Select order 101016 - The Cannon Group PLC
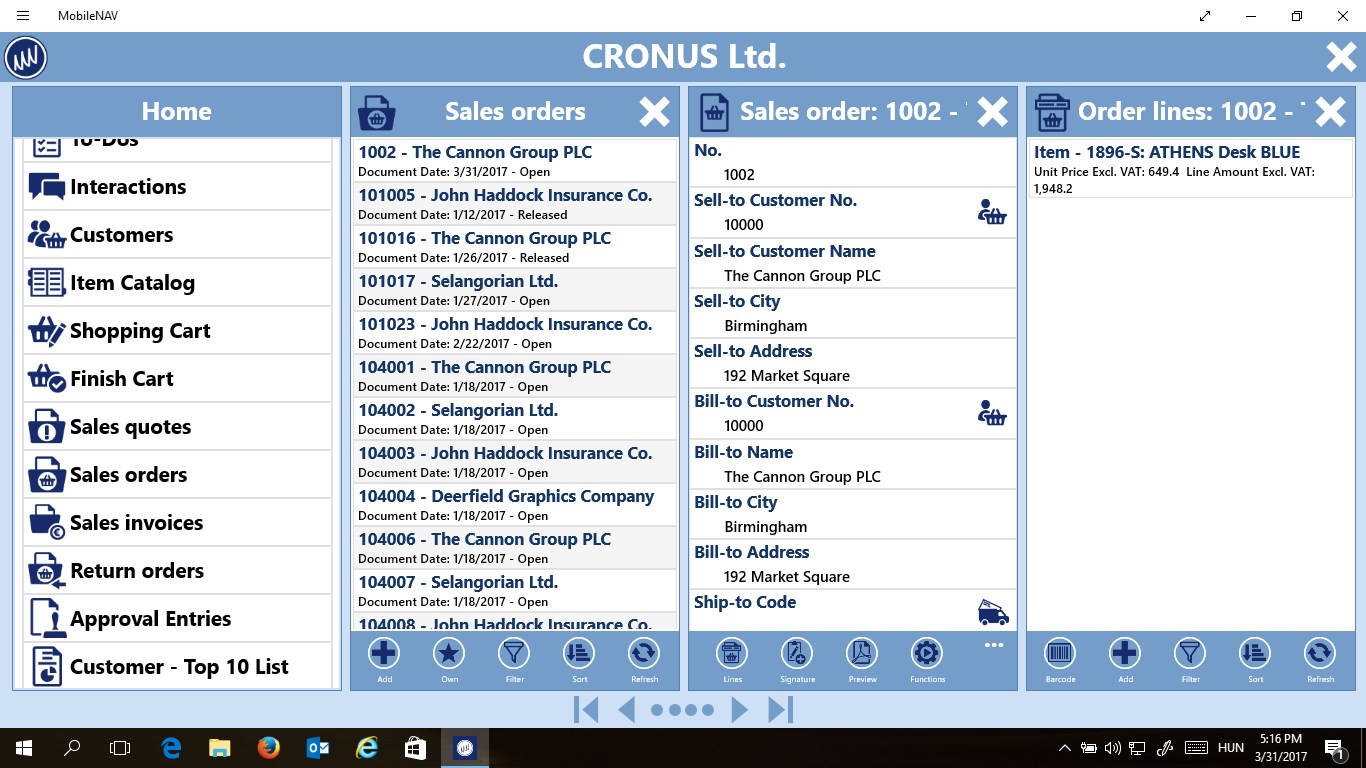Viewport: 1366px width, 768px height. pyautogui.click(x=515, y=247)
